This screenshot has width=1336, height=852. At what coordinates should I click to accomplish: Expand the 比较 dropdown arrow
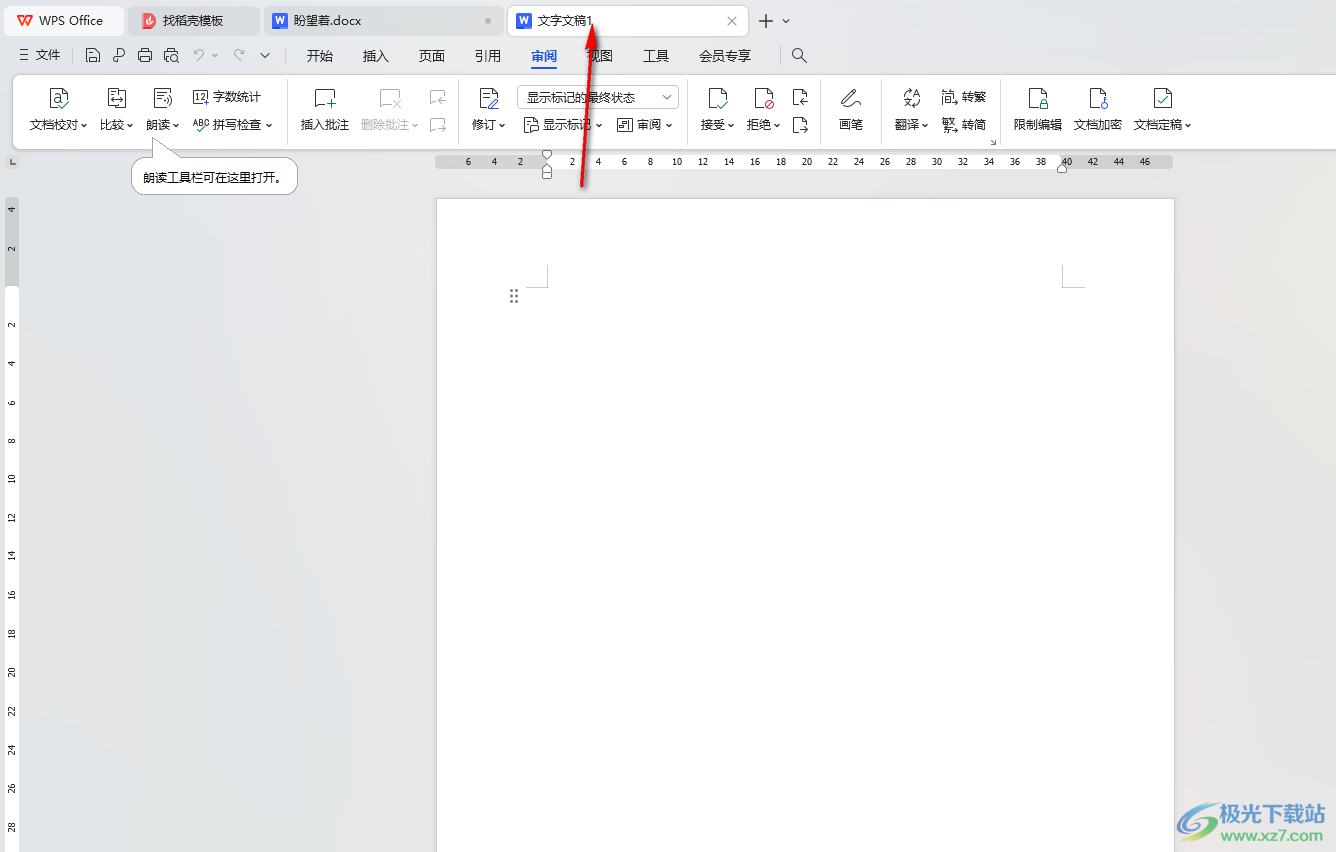point(130,126)
